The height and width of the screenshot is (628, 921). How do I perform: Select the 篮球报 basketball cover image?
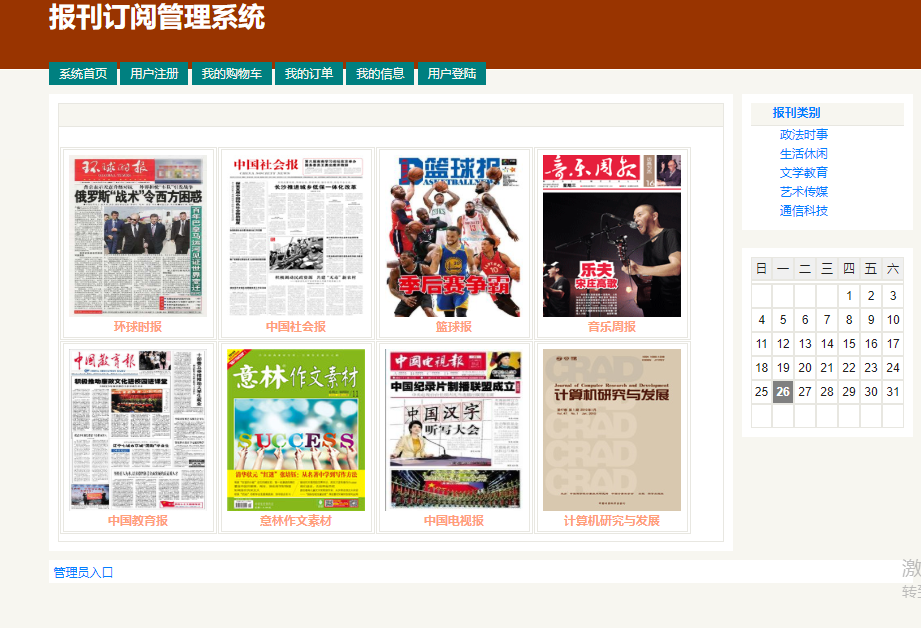click(454, 236)
